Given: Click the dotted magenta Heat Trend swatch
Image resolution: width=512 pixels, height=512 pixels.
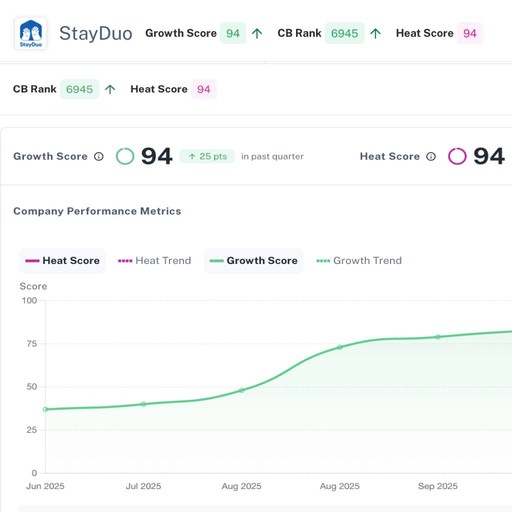Looking at the screenshot, I should [125, 261].
